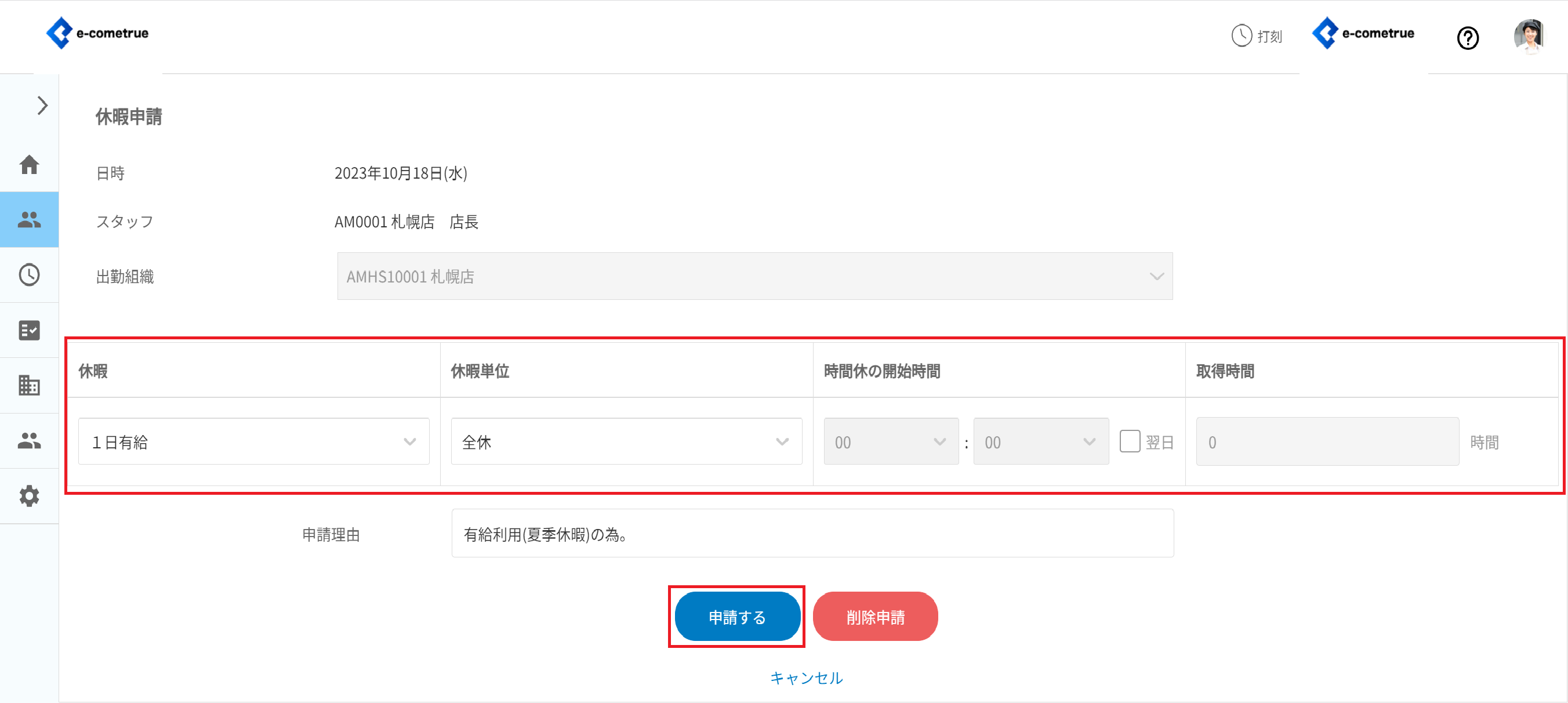Image resolution: width=1568 pixels, height=703 pixels.
Task: Expand the 出勤組織 dropdown
Action: click(755, 276)
